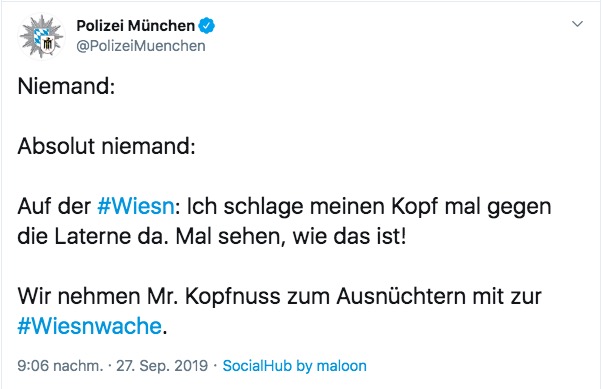Expand the tweet options chevron
Image resolution: width=602 pixels, height=389 pixels.
(x=577, y=24)
